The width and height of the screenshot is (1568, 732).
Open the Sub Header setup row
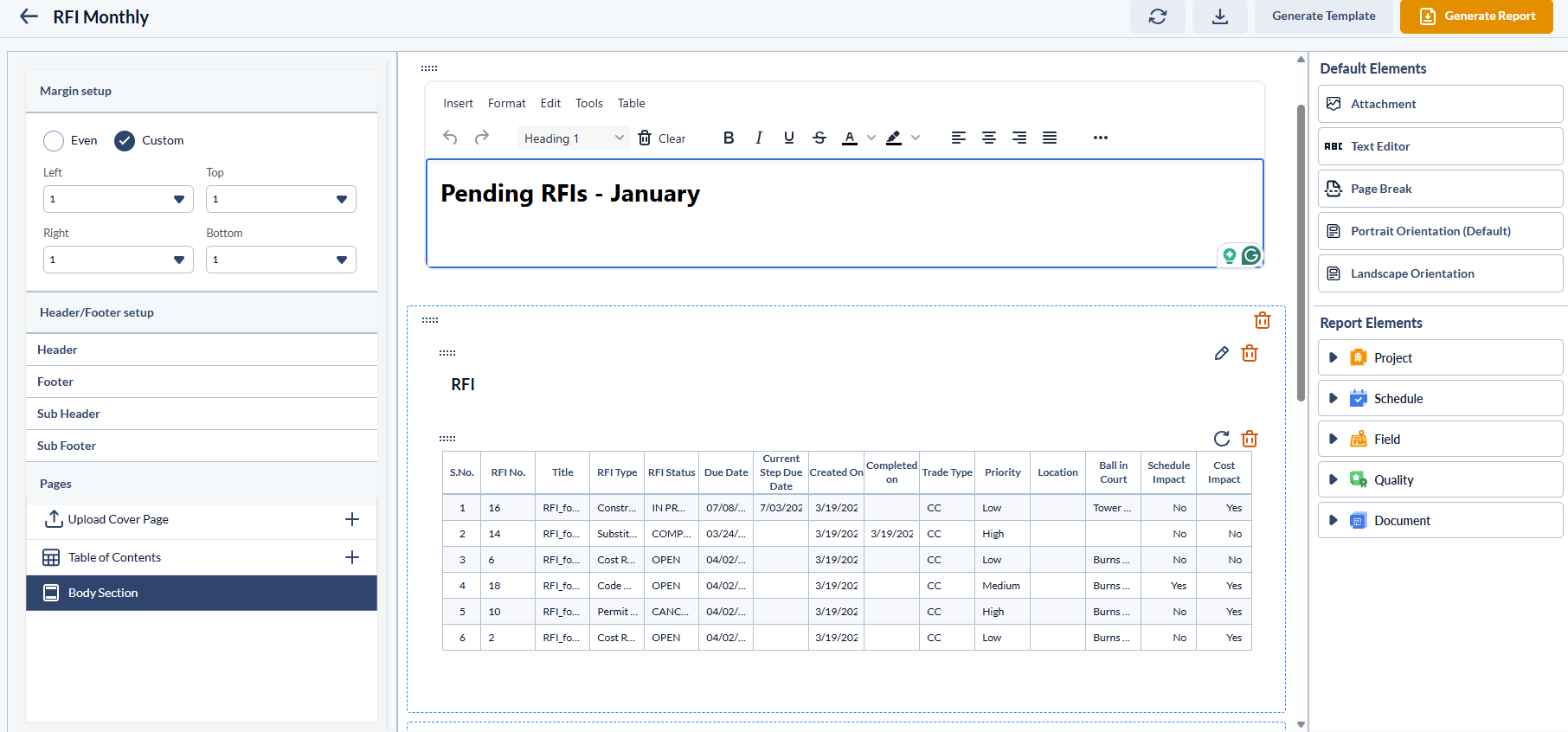202,414
